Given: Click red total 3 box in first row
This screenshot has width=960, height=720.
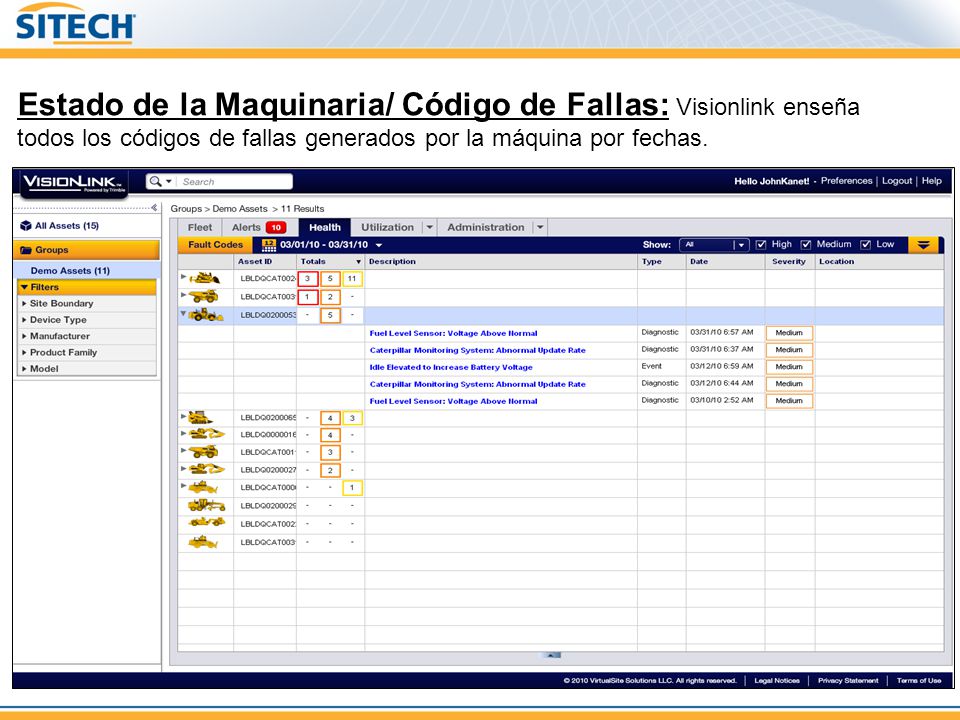Looking at the screenshot, I should click(308, 279).
